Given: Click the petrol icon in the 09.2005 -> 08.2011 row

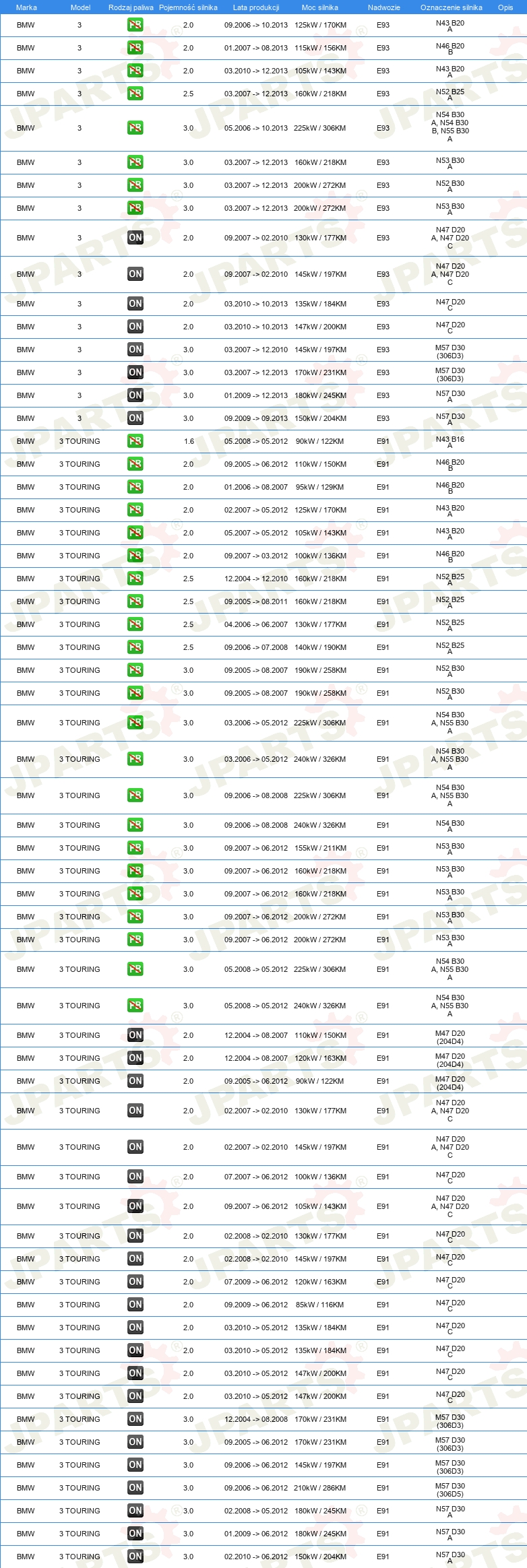Looking at the screenshot, I should (x=135, y=601).
